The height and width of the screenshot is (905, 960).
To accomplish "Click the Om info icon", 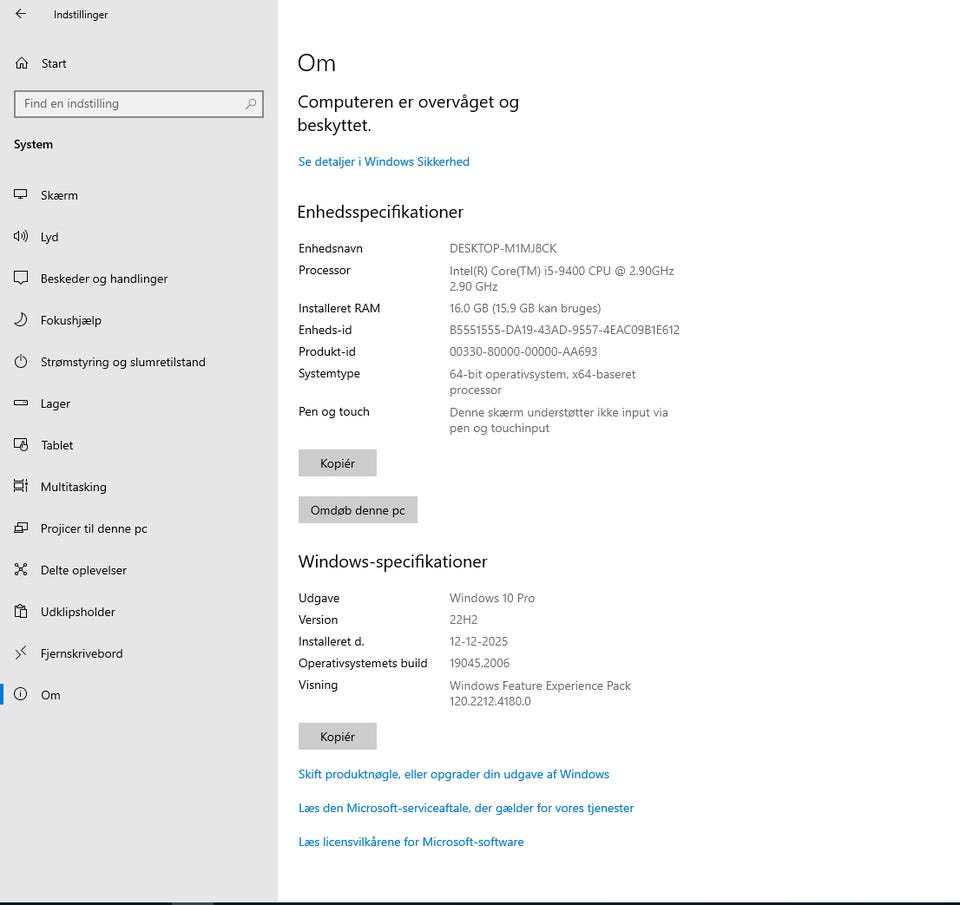I will coord(21,694).
